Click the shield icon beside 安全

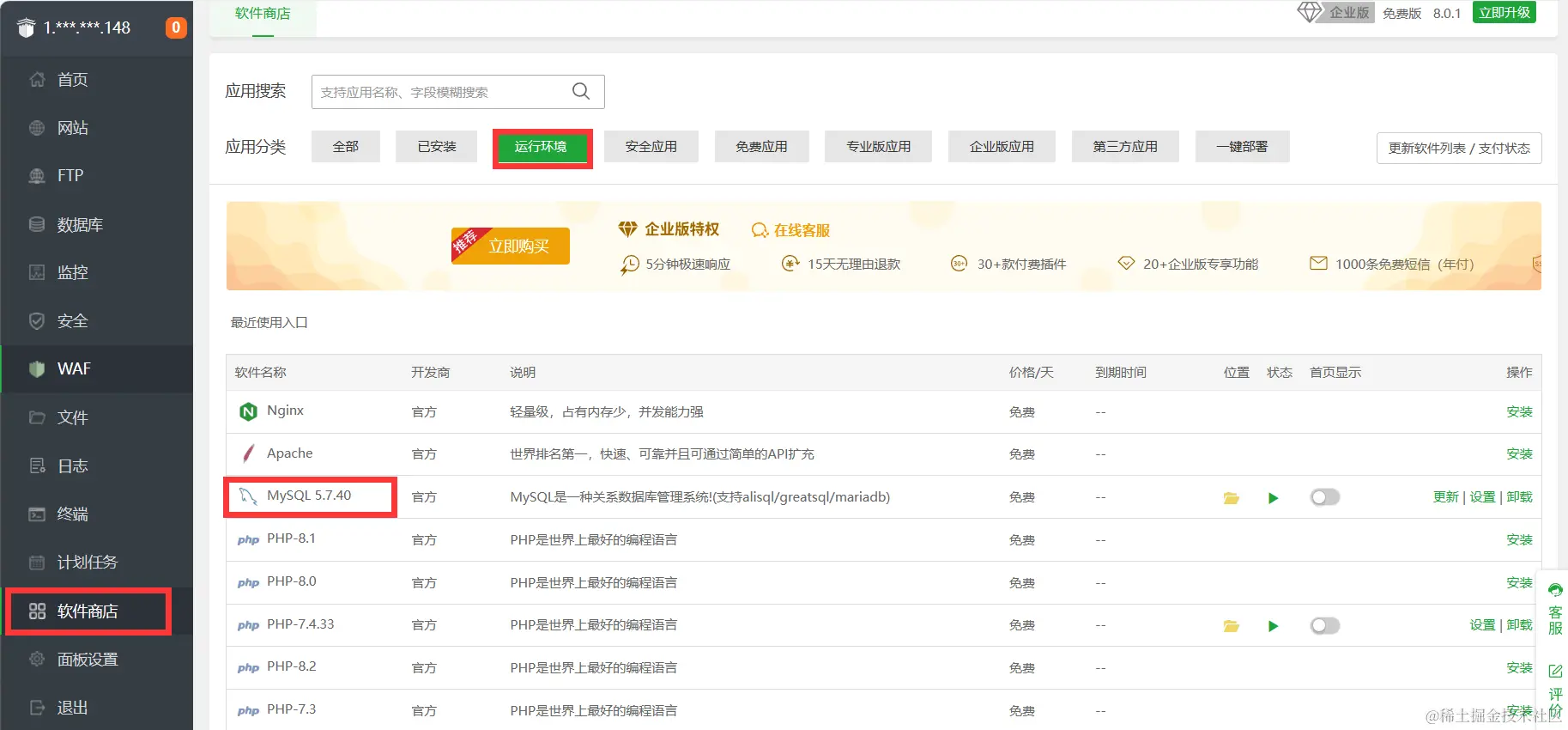(x=37, y=321)
